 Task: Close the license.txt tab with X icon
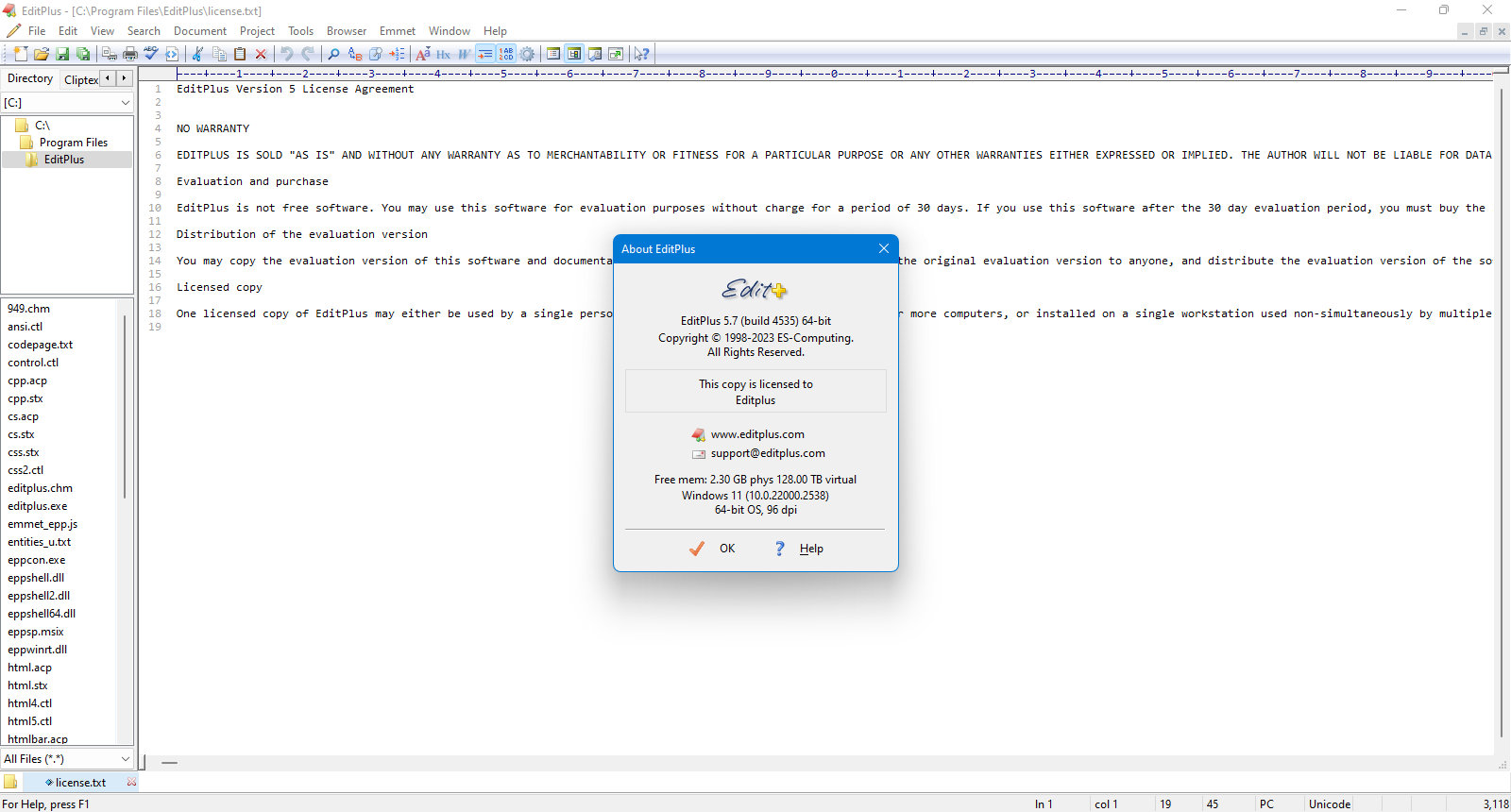131,782
